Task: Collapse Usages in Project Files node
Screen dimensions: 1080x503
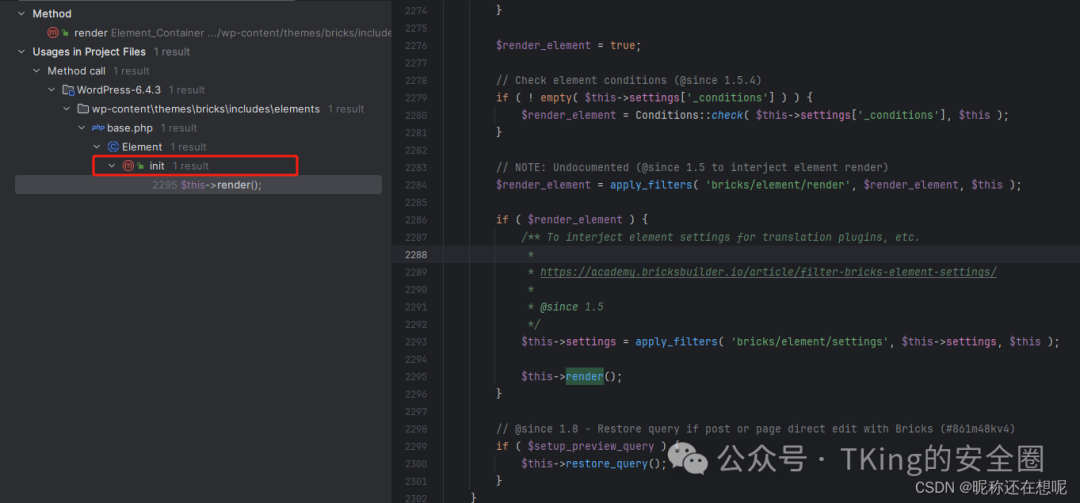Action: tap(21, 52)
